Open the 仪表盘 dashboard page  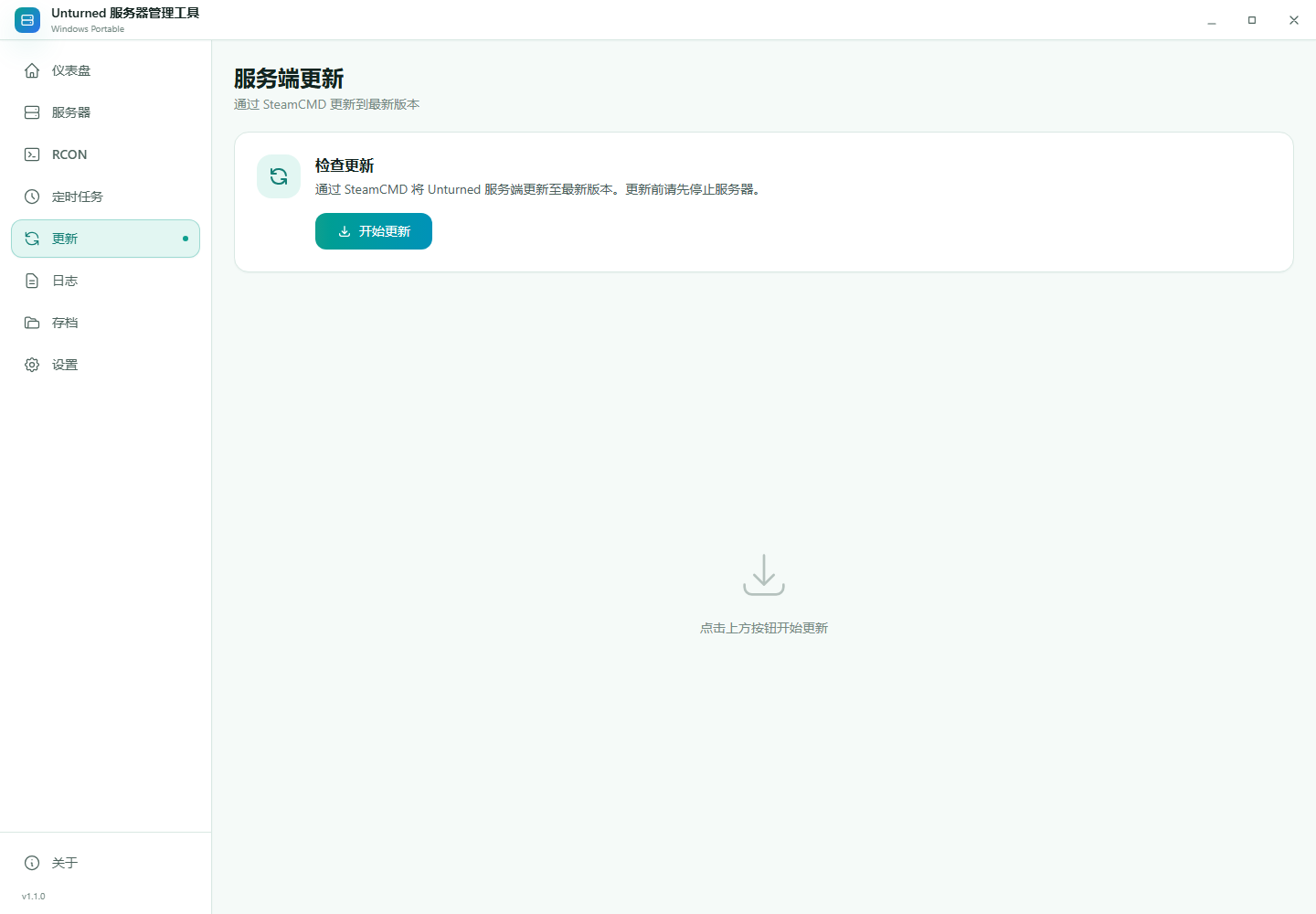tap(105, 70)
